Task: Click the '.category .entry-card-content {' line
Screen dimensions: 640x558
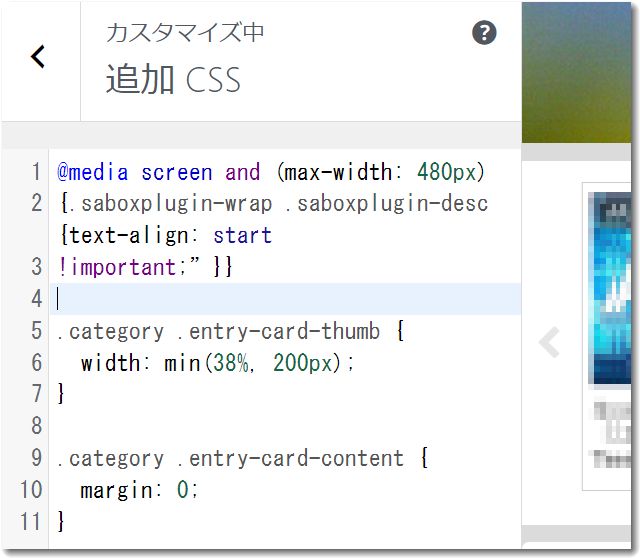Action: coord(242,458)
